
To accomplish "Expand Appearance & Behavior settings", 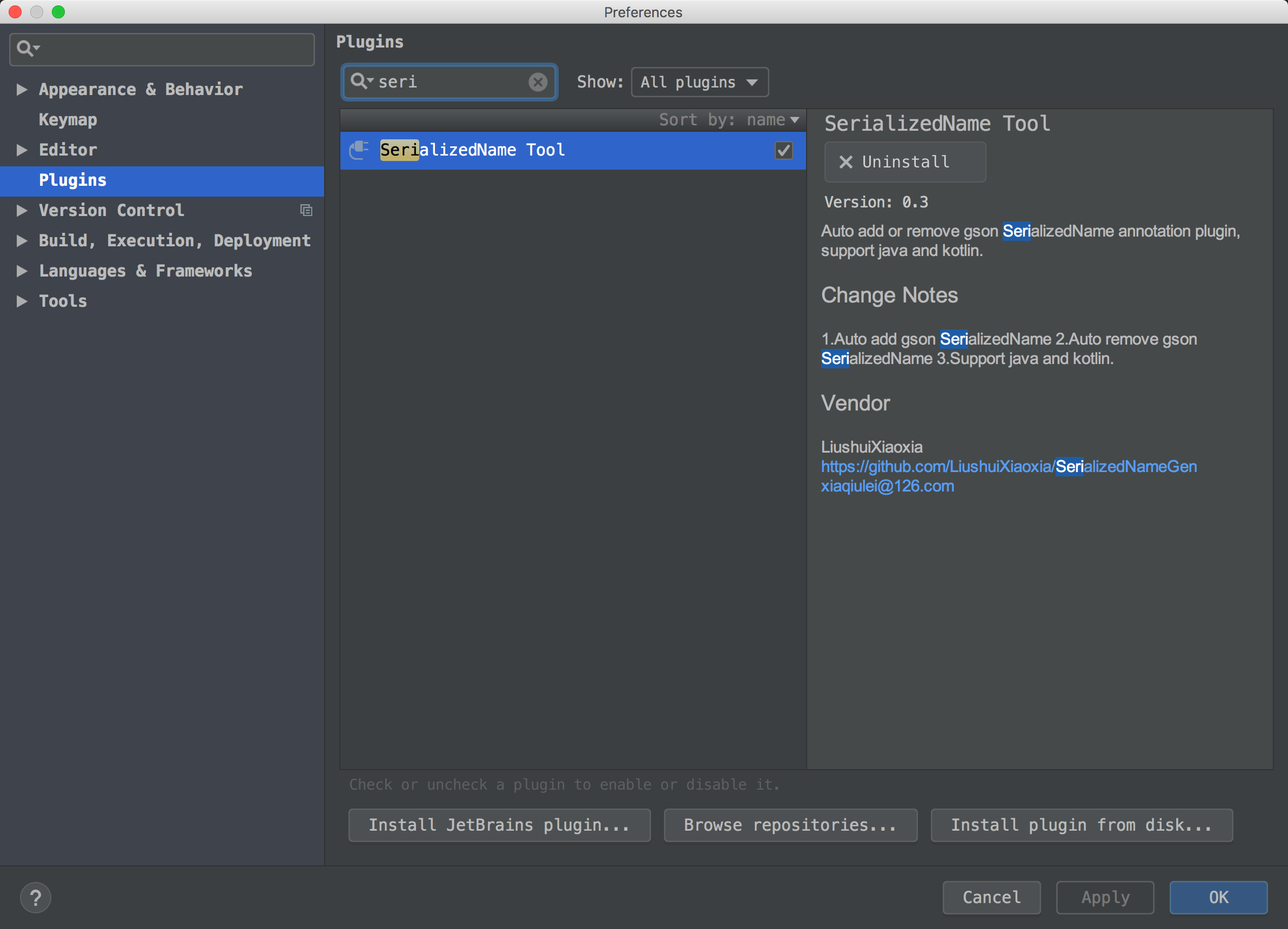I will (22, 89).
